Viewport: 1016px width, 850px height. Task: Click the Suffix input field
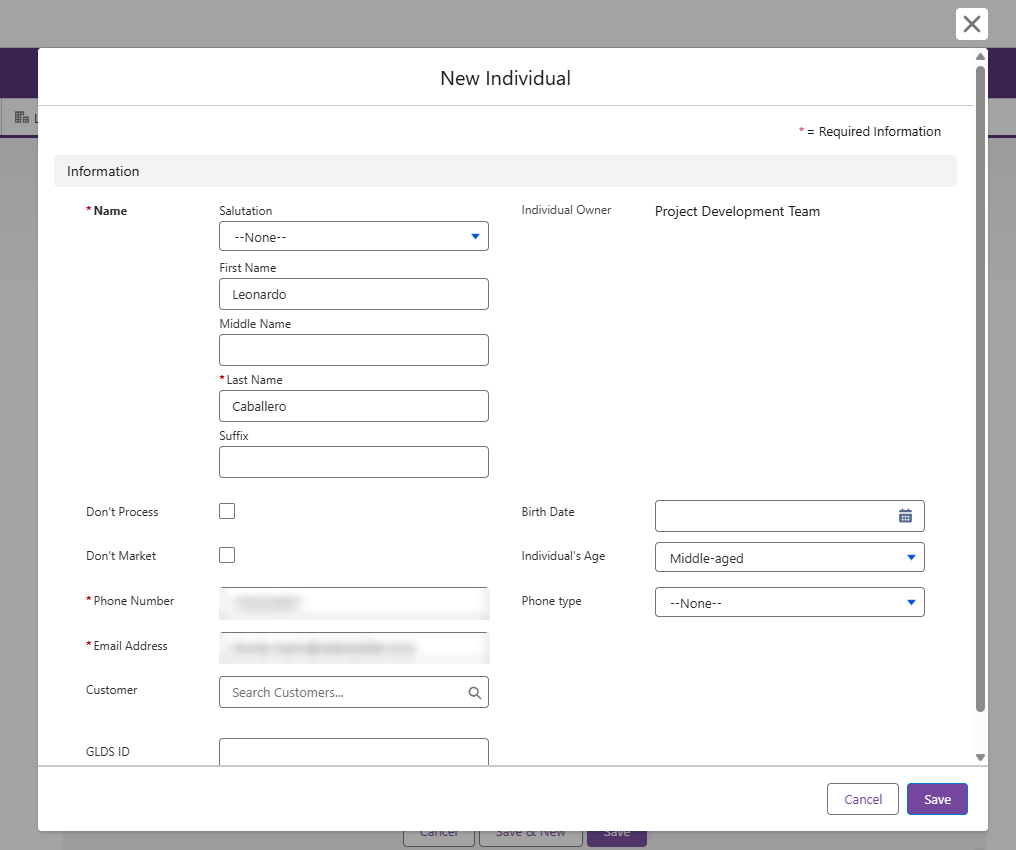click(354, 462)
